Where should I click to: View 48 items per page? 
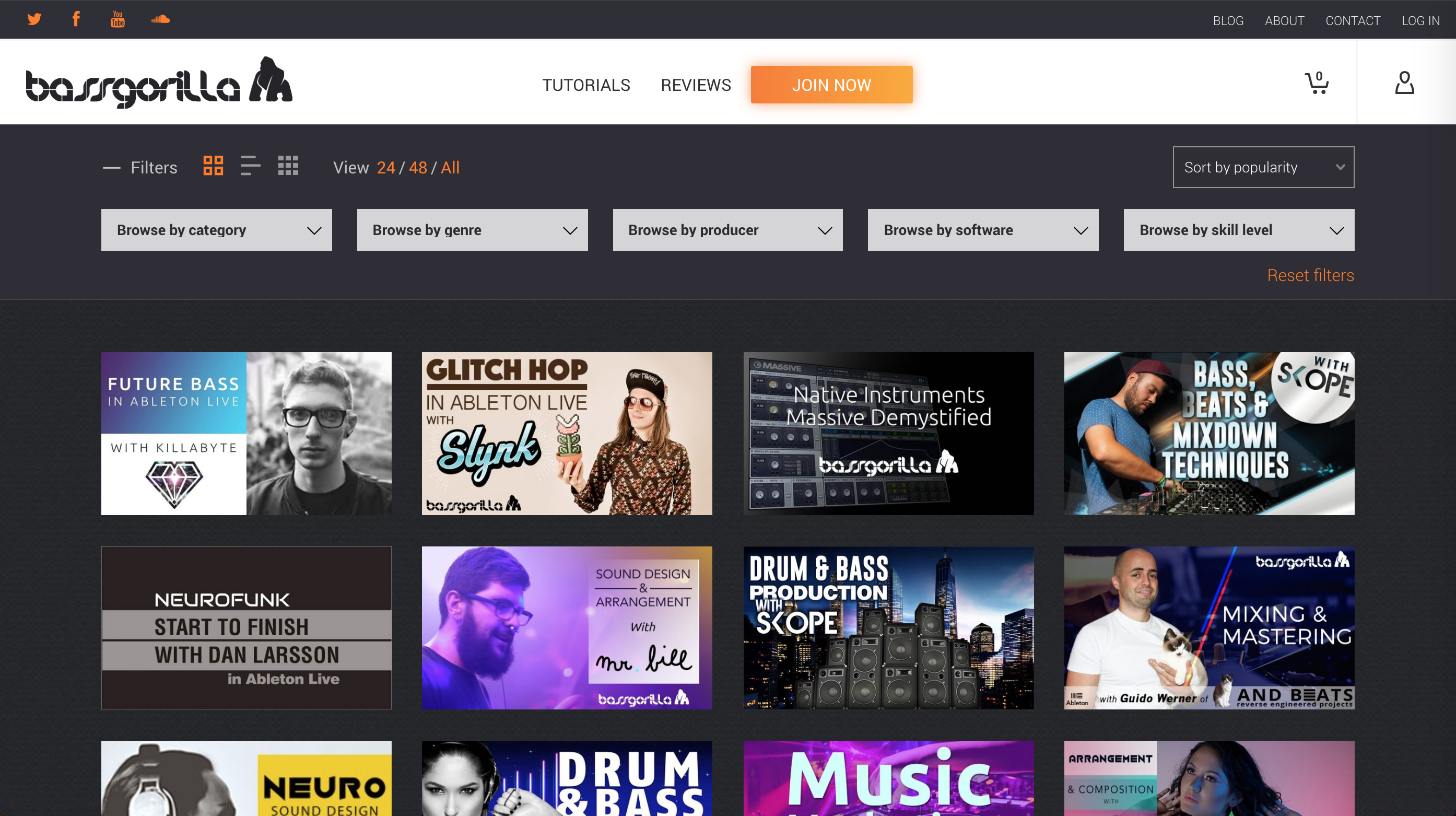(418, 167)
